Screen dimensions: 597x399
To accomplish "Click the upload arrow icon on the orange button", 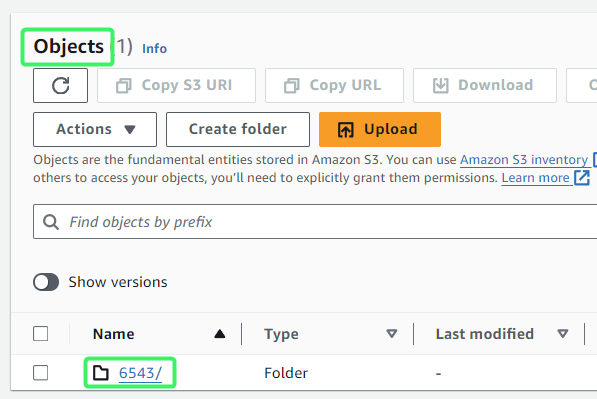I will [x=346, y=129].
